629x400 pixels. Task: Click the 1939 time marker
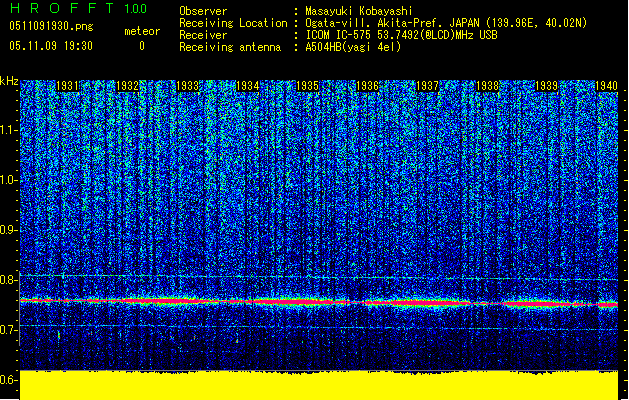pyautogui.click(x=547, y=86)
